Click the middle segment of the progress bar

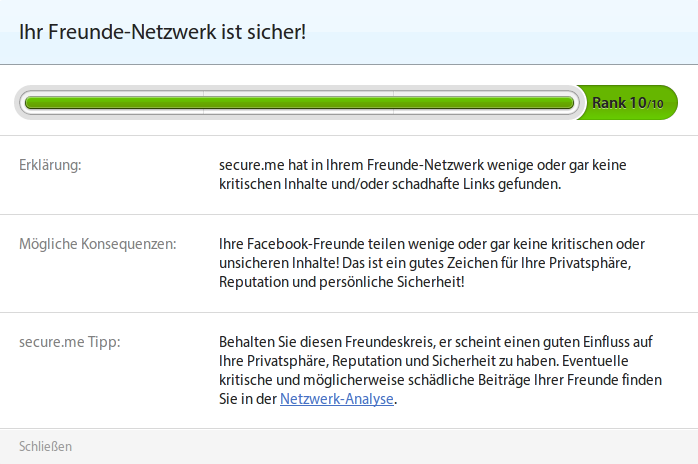298,103
